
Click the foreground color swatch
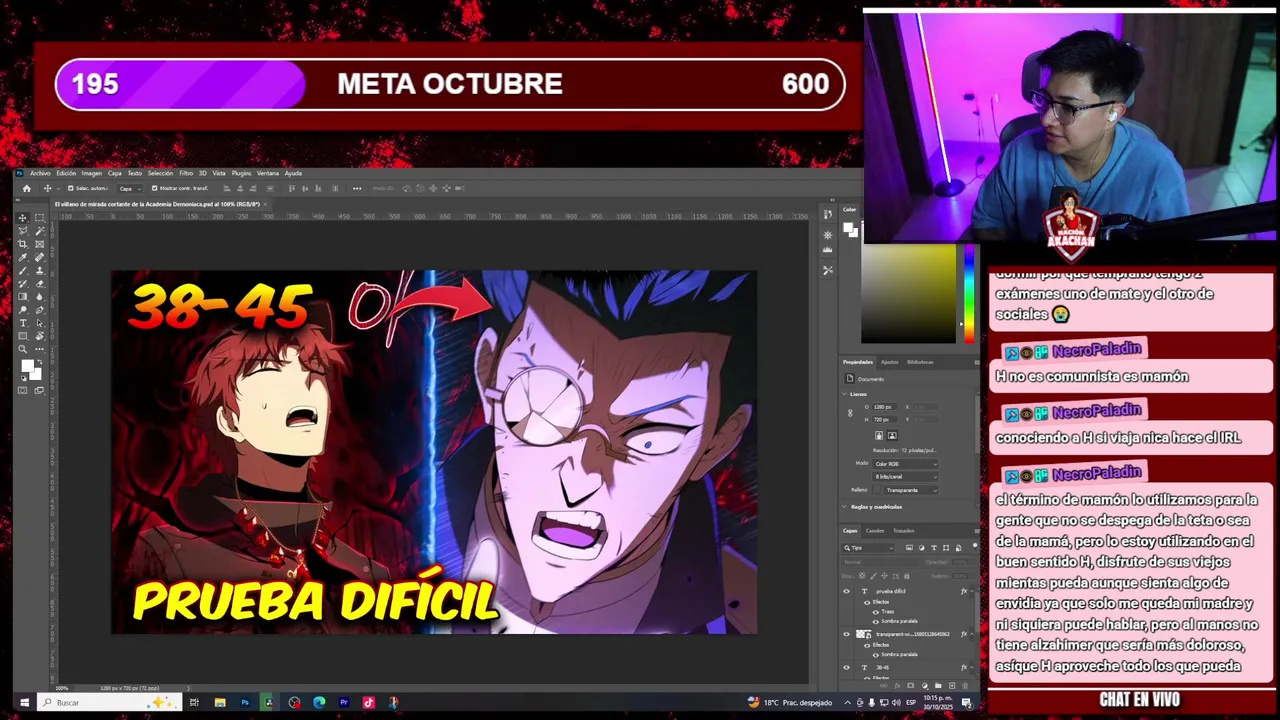pos(28,366)
